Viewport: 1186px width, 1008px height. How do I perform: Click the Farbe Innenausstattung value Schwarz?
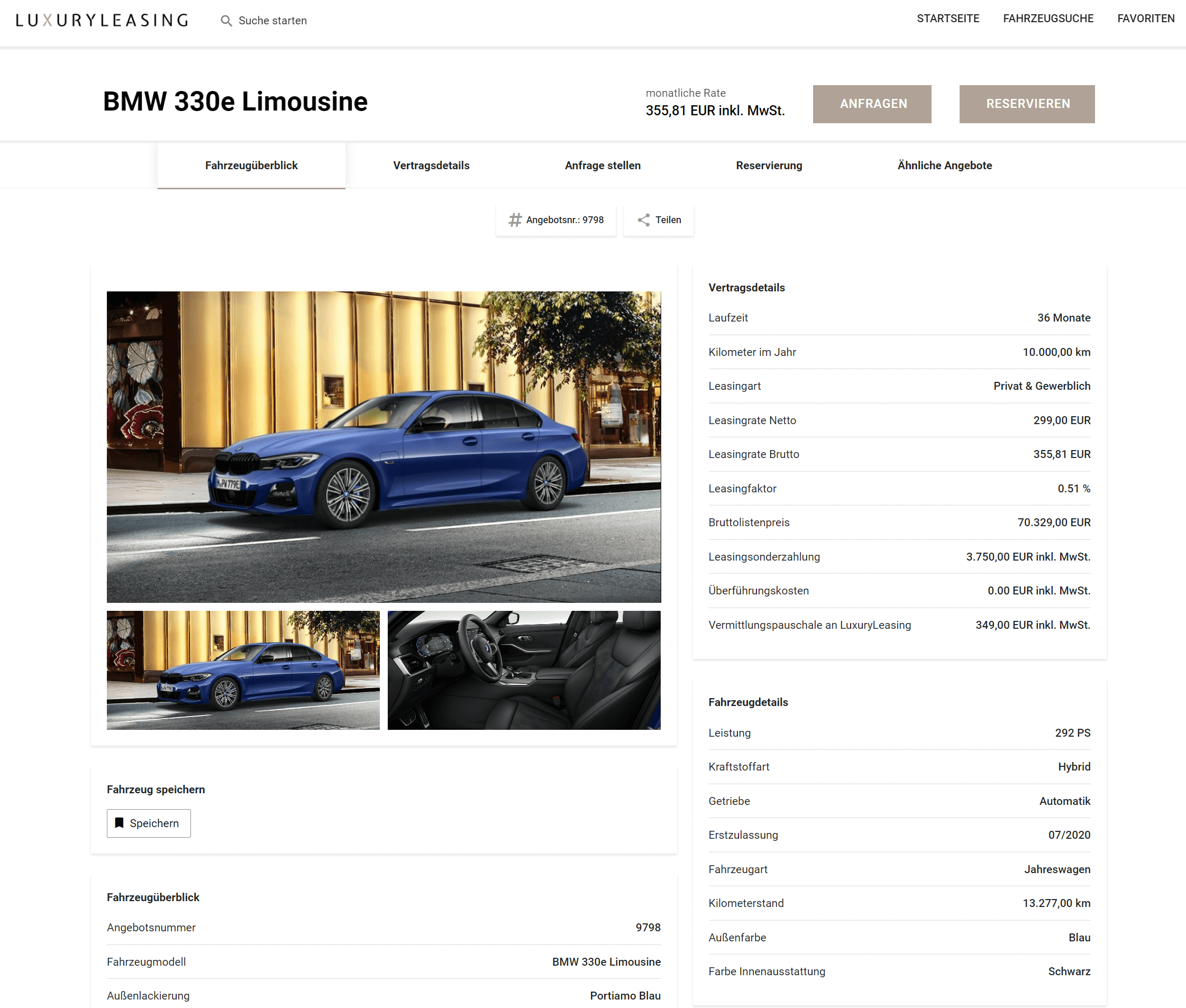(1069, 971)
